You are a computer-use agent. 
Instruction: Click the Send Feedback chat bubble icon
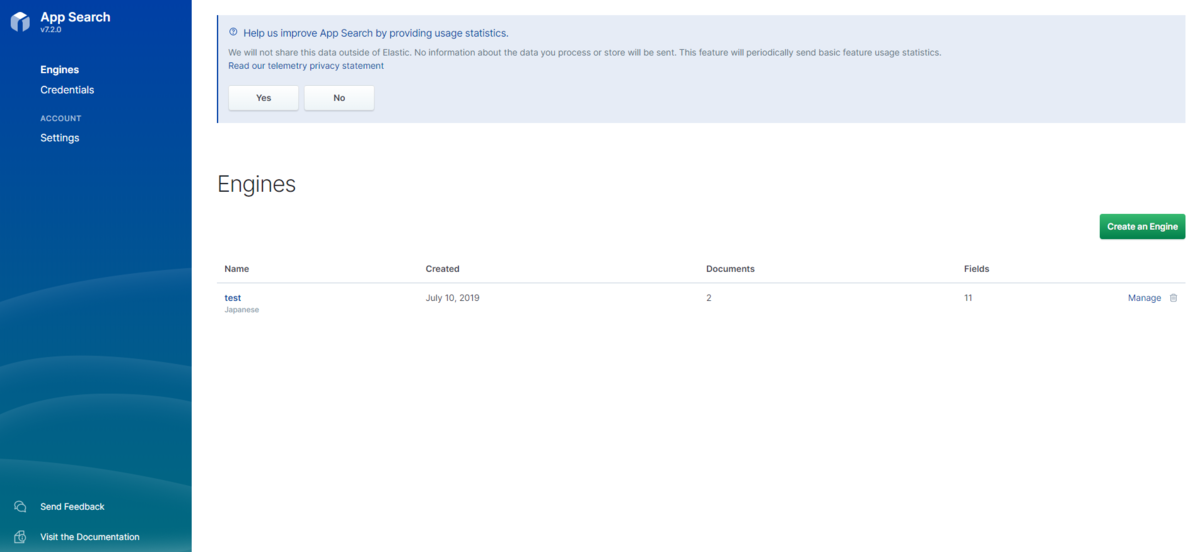tap(20, 507)
